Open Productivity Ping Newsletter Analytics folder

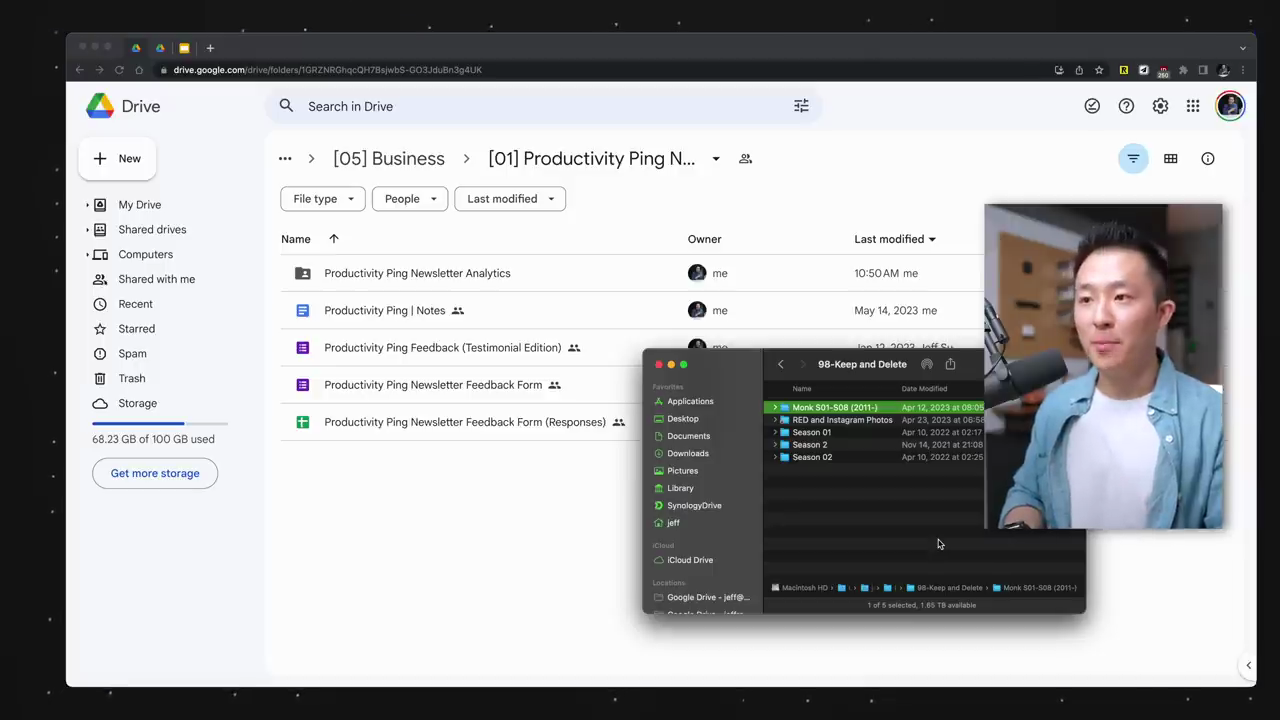tap(417, 273)
